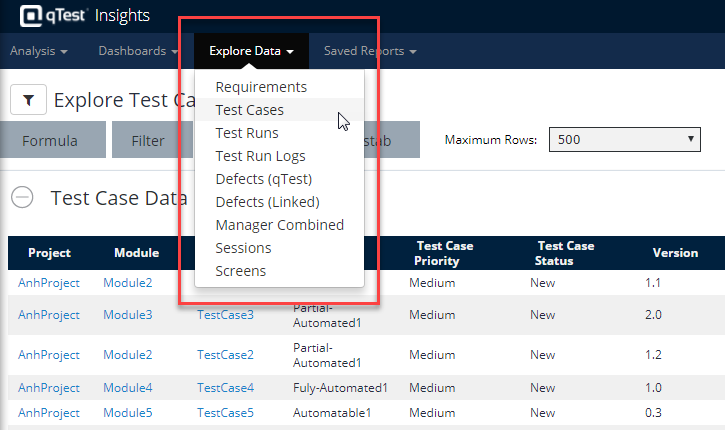Sort by Version column header
This screenshot has height=430, width=725.
coord(675,253)
